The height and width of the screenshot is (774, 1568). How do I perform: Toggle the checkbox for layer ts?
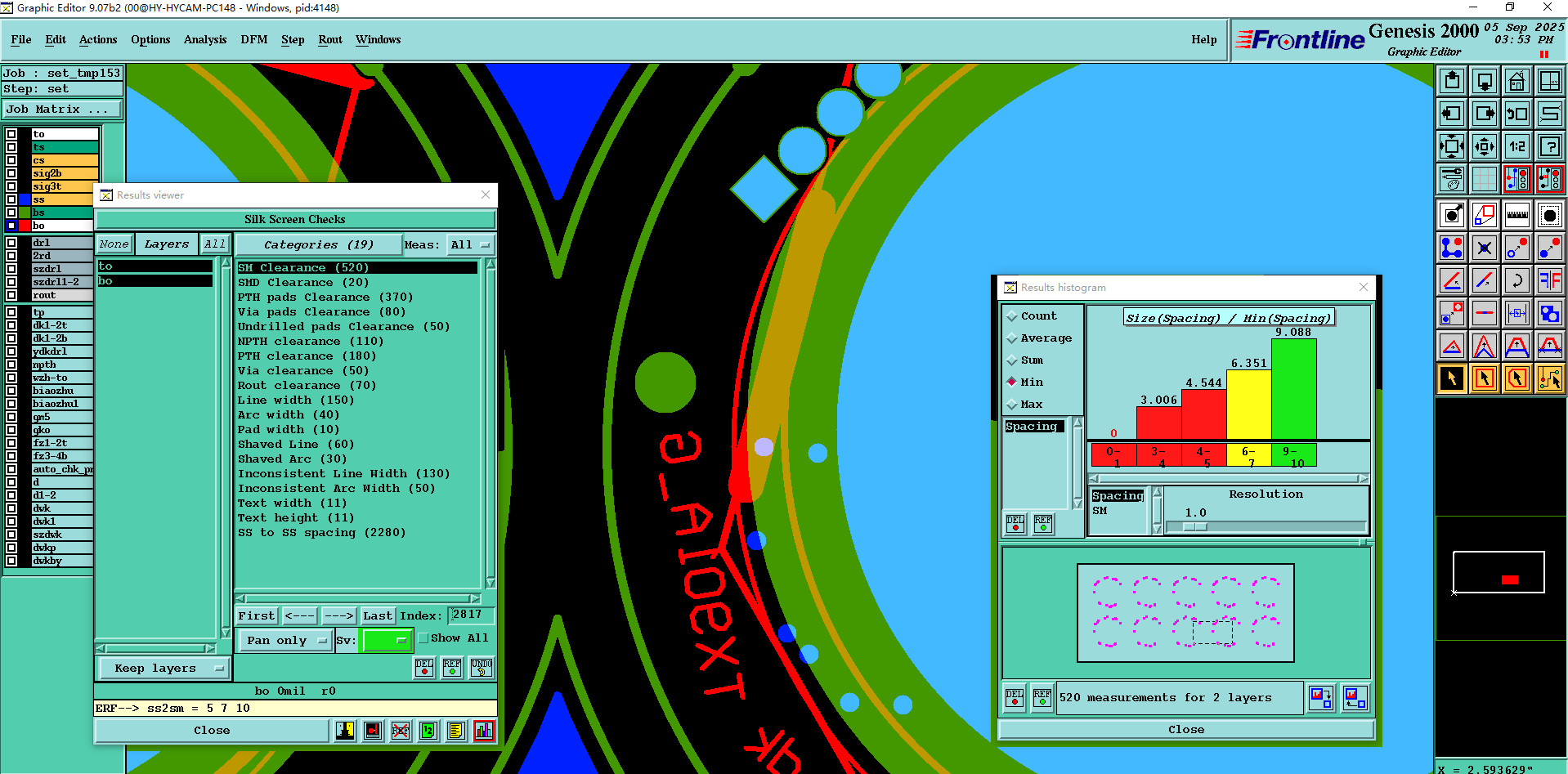tap(11, 147)
